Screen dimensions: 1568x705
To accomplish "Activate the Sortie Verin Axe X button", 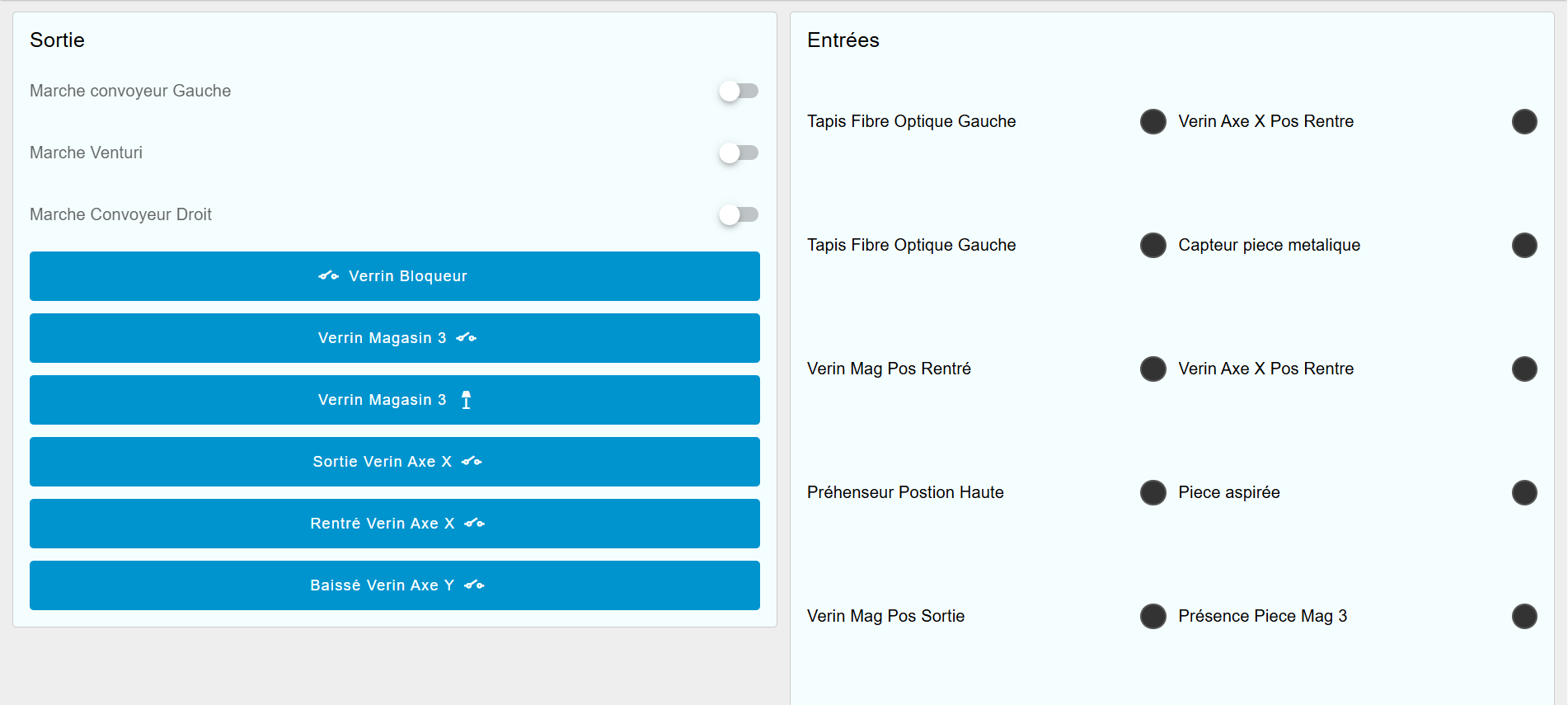I will tap(395, 462).
